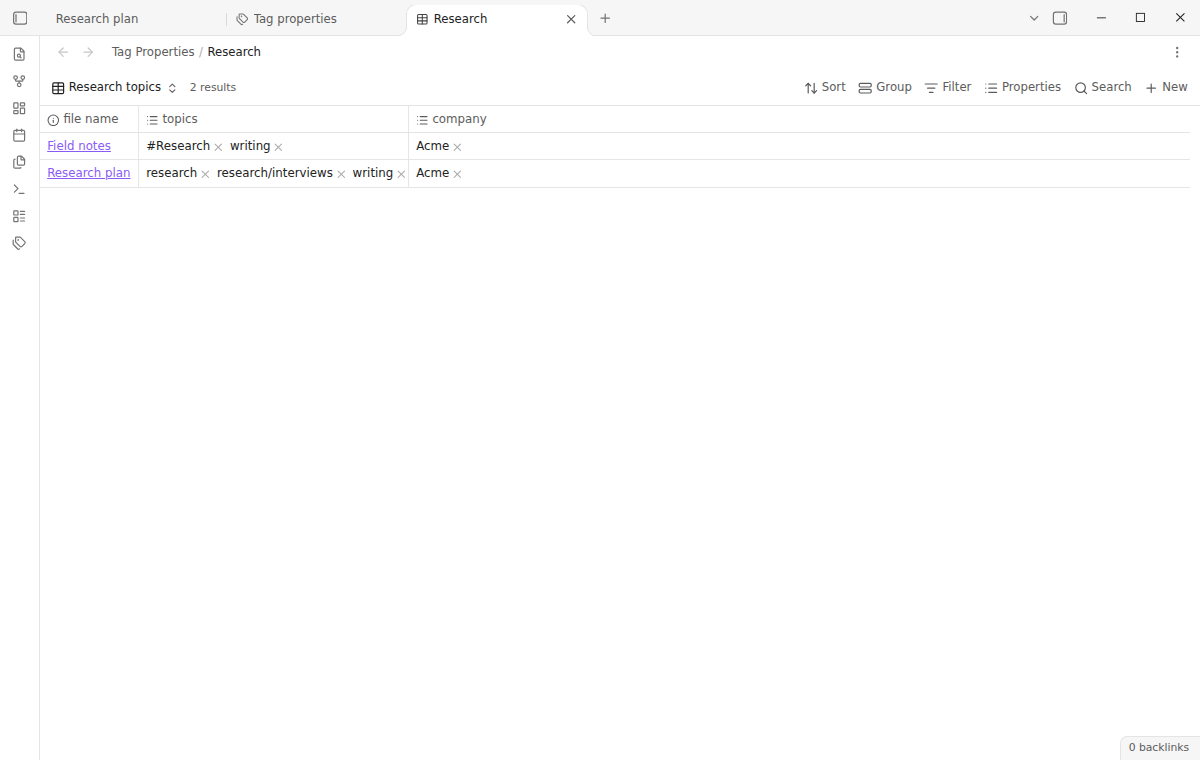
Task: Click the tag icon in the ribbon
Action: tap(19, 243)
